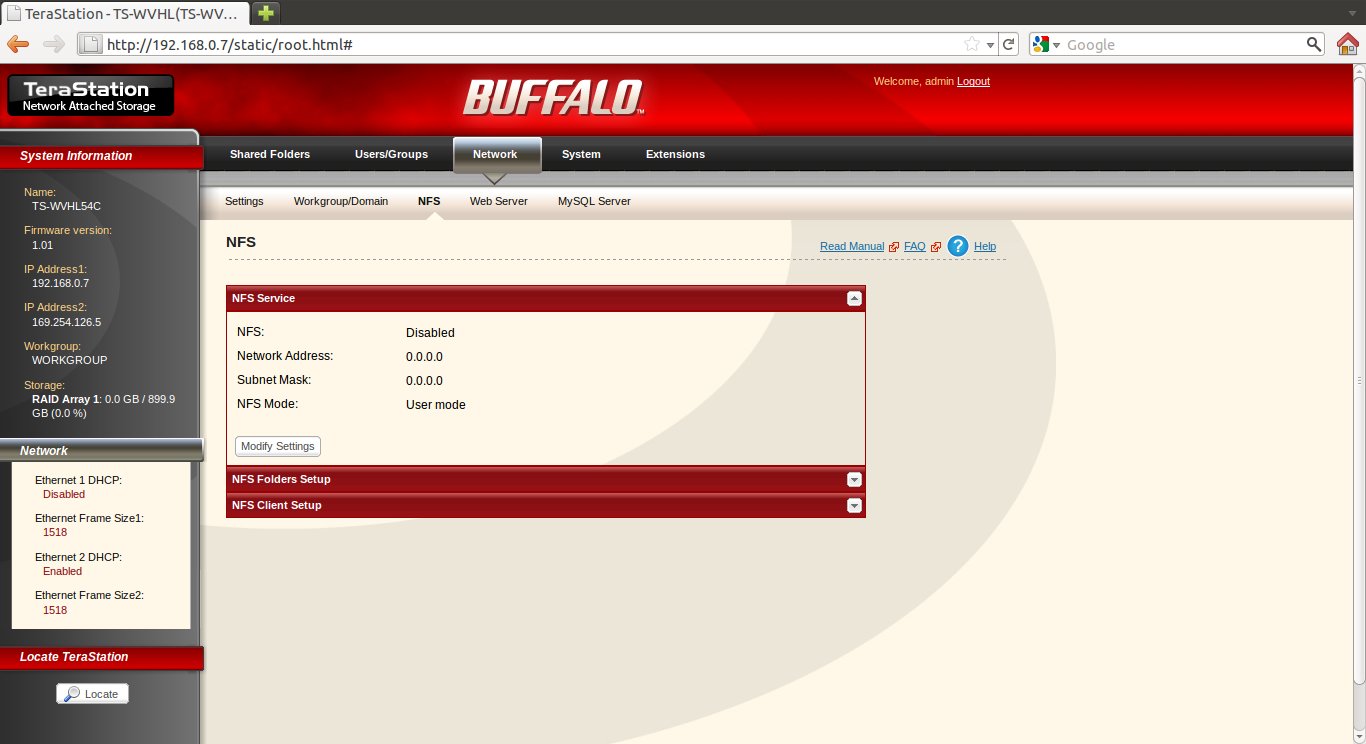Click the Google search input field
This screenshot has height=744, width=1366.
click(x=1183, y=44)
